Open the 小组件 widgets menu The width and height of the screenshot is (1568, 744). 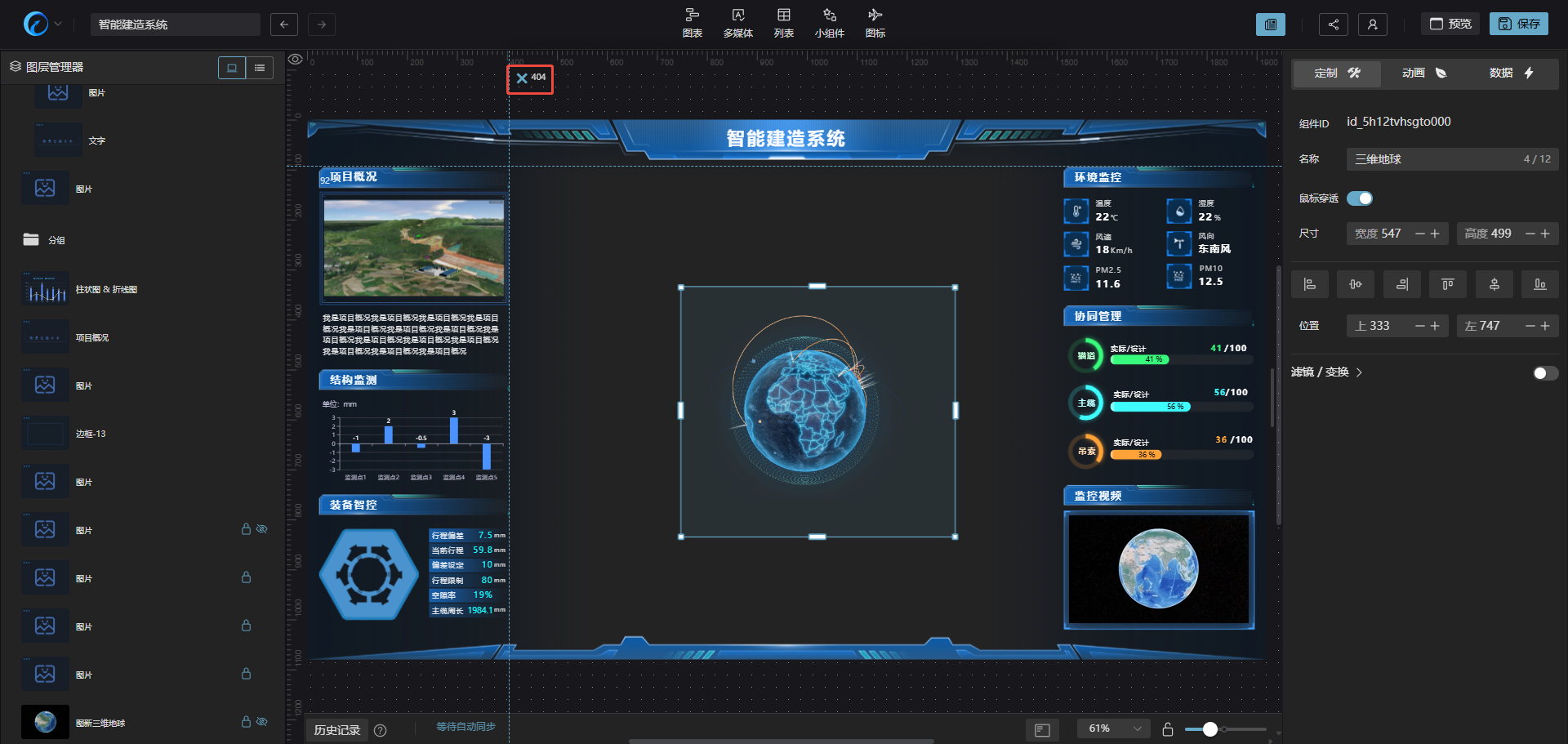click(829, 23)
